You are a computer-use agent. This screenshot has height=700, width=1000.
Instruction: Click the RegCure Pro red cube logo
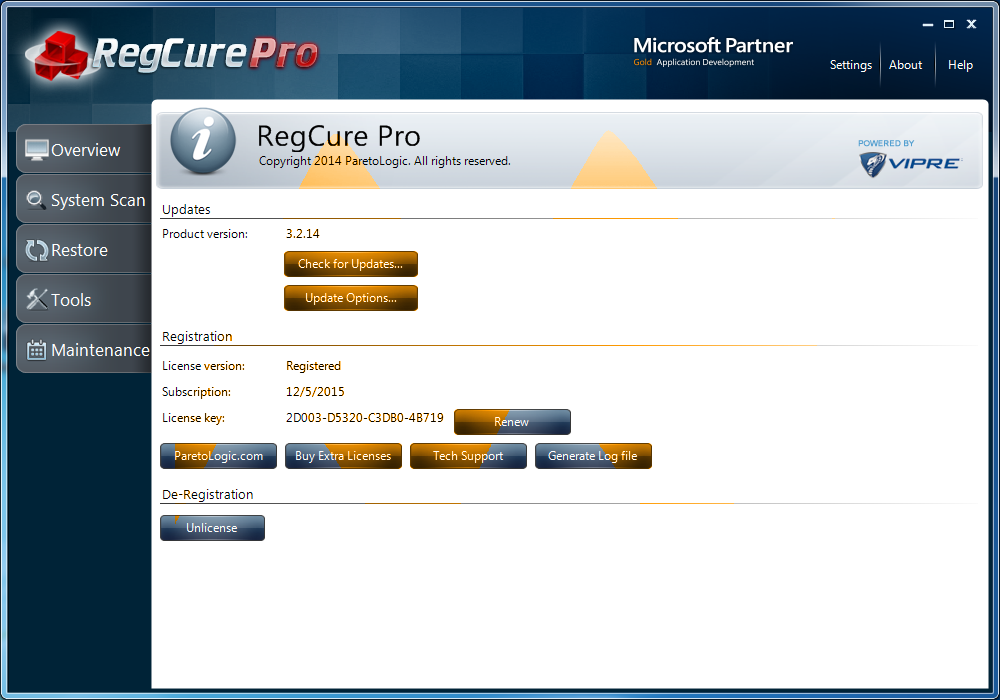click(x=61, y=56)
